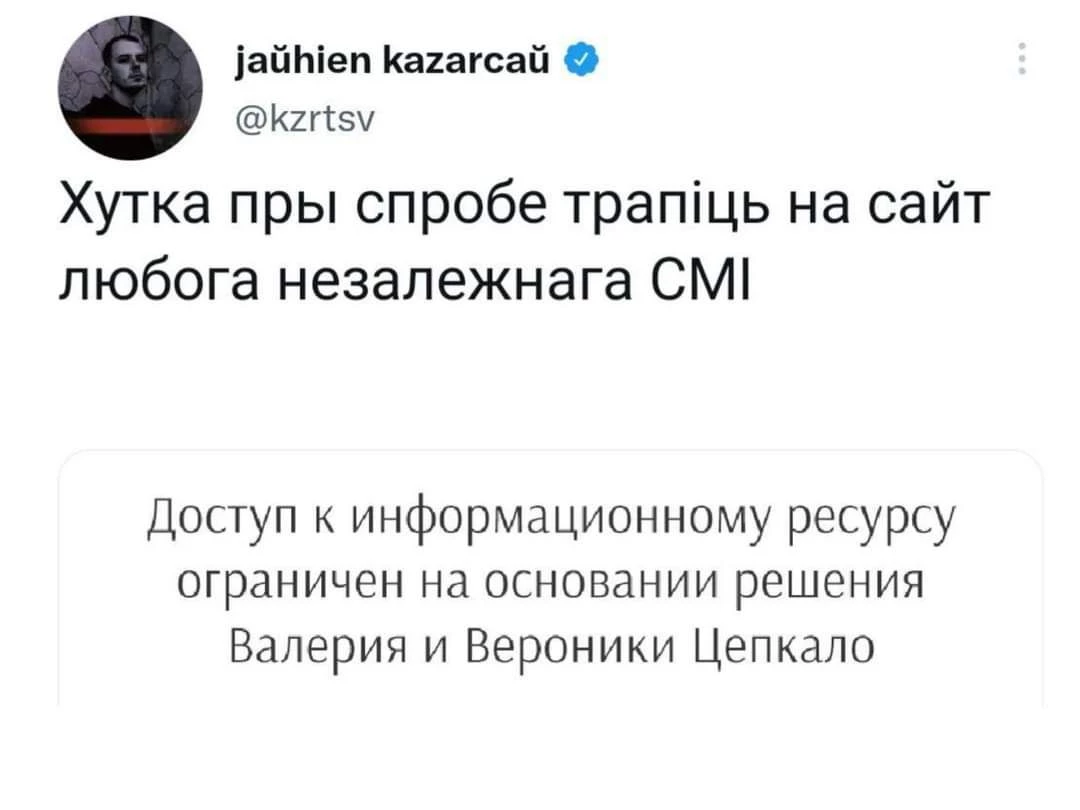Click the red stripe on the avatar
Image resolution: width=1080 pixels, height=810 pixels.
tap(130, 127)
